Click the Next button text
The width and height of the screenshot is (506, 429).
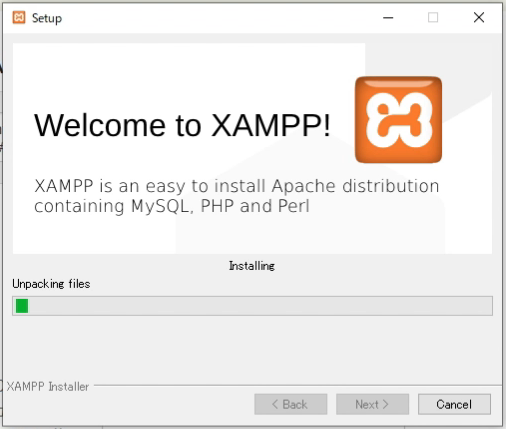[367, 404]
